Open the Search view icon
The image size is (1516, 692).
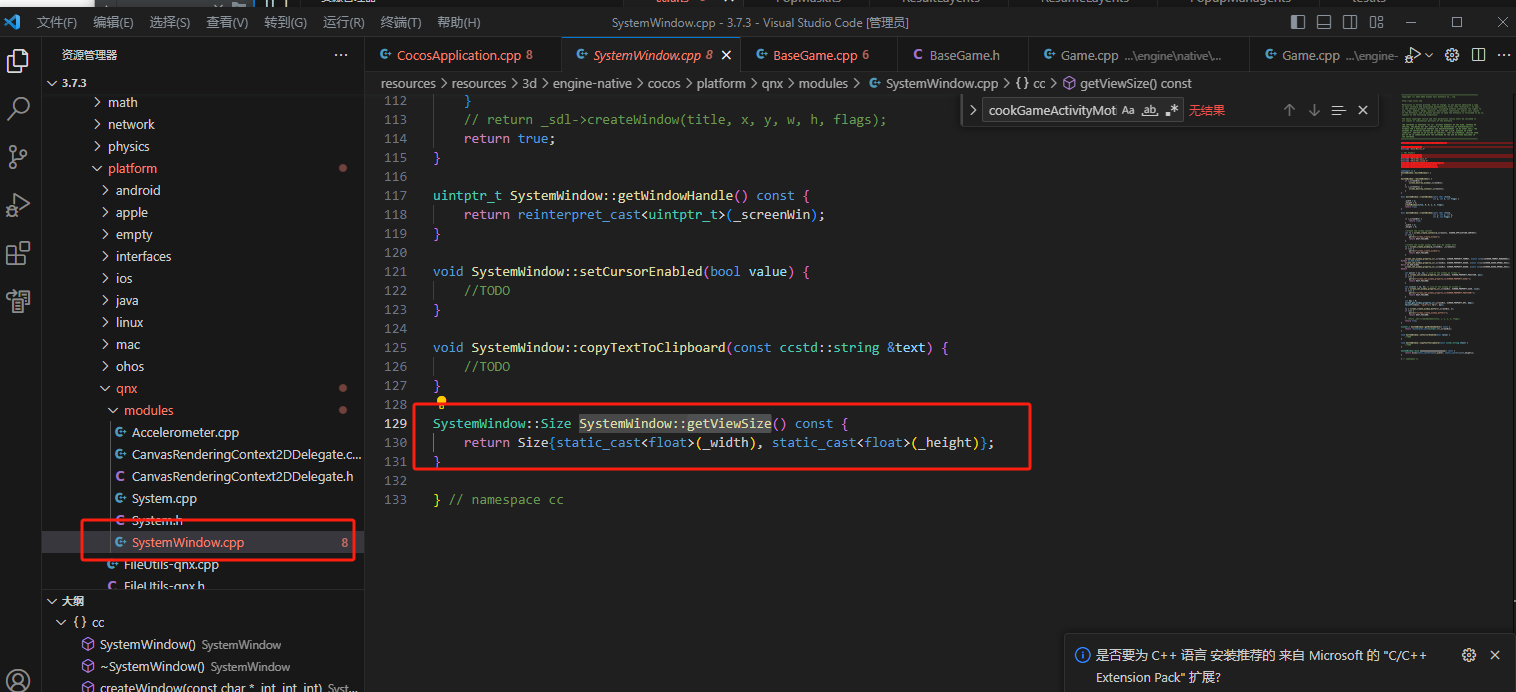18,109
